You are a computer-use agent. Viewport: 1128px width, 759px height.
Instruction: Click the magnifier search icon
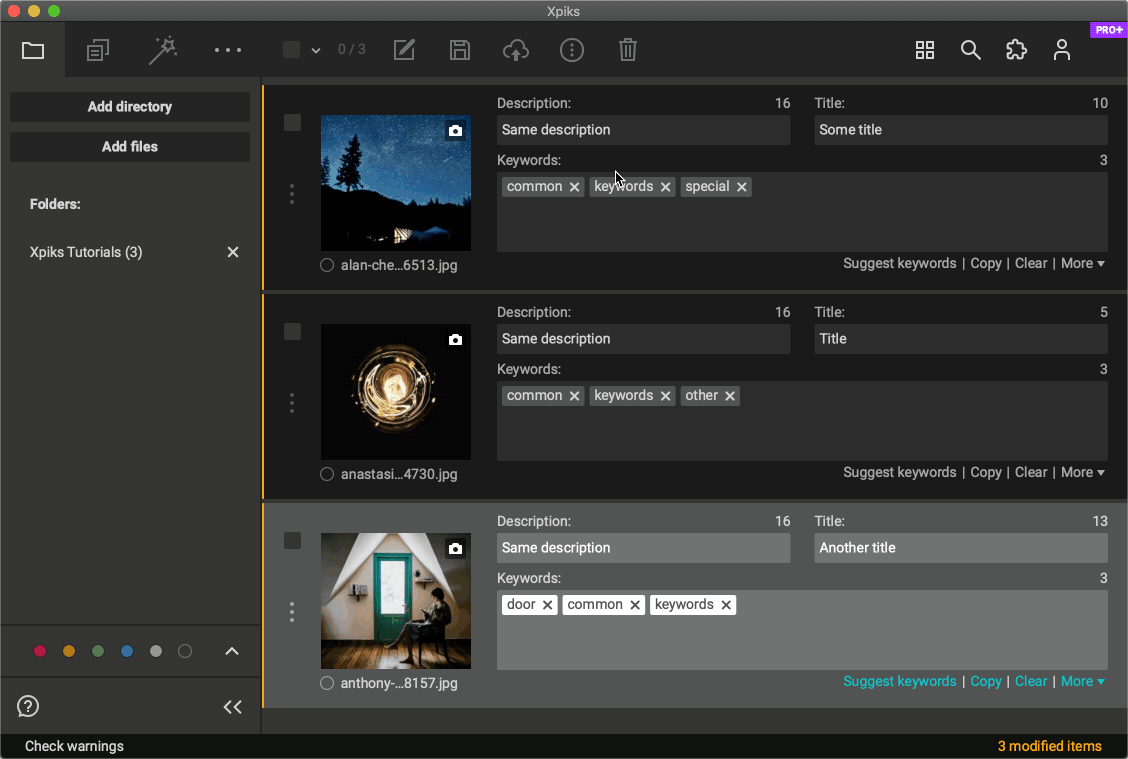click(970, 50)
